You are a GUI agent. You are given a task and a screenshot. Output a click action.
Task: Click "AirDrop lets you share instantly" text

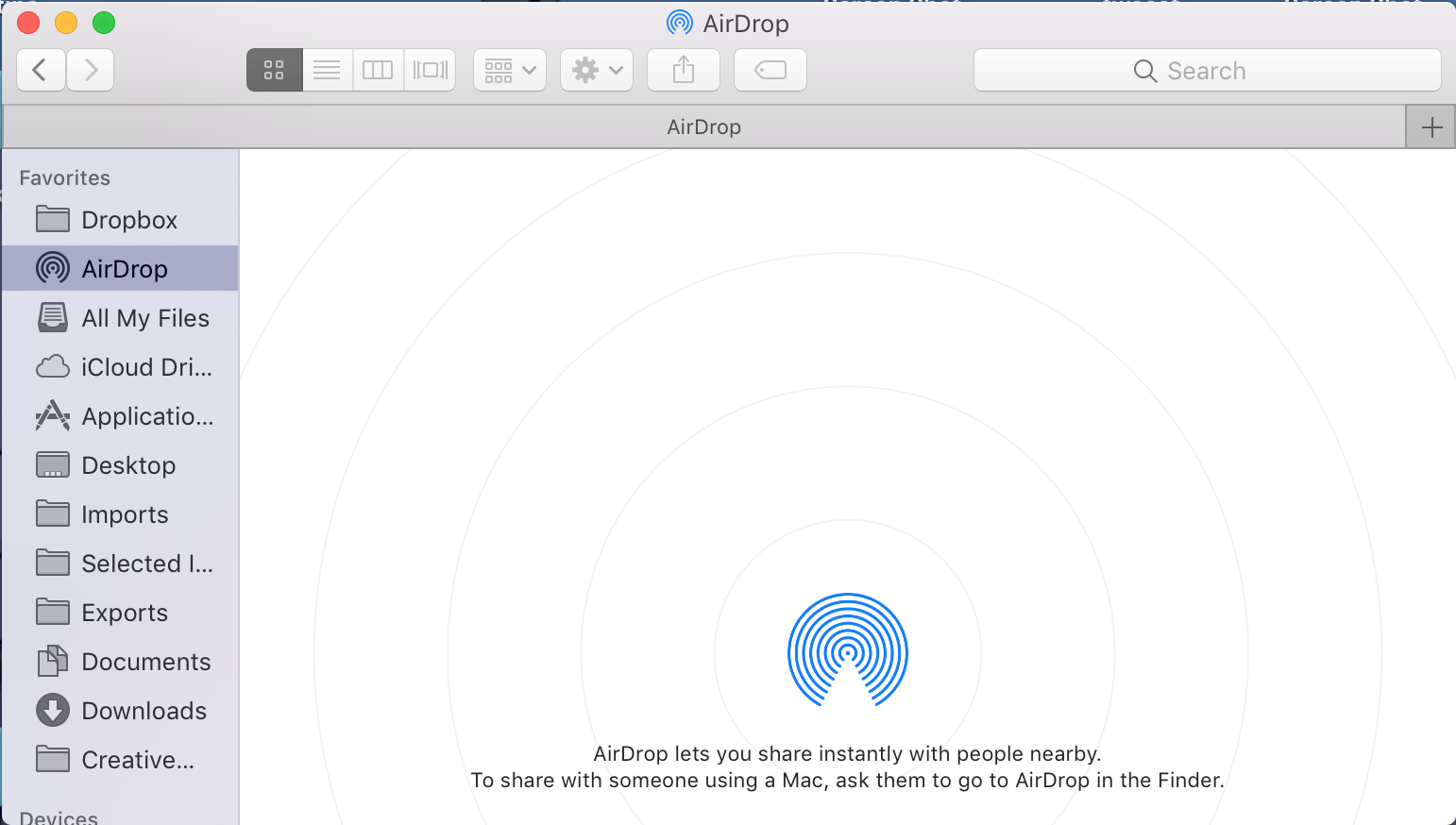coord(847,754)
